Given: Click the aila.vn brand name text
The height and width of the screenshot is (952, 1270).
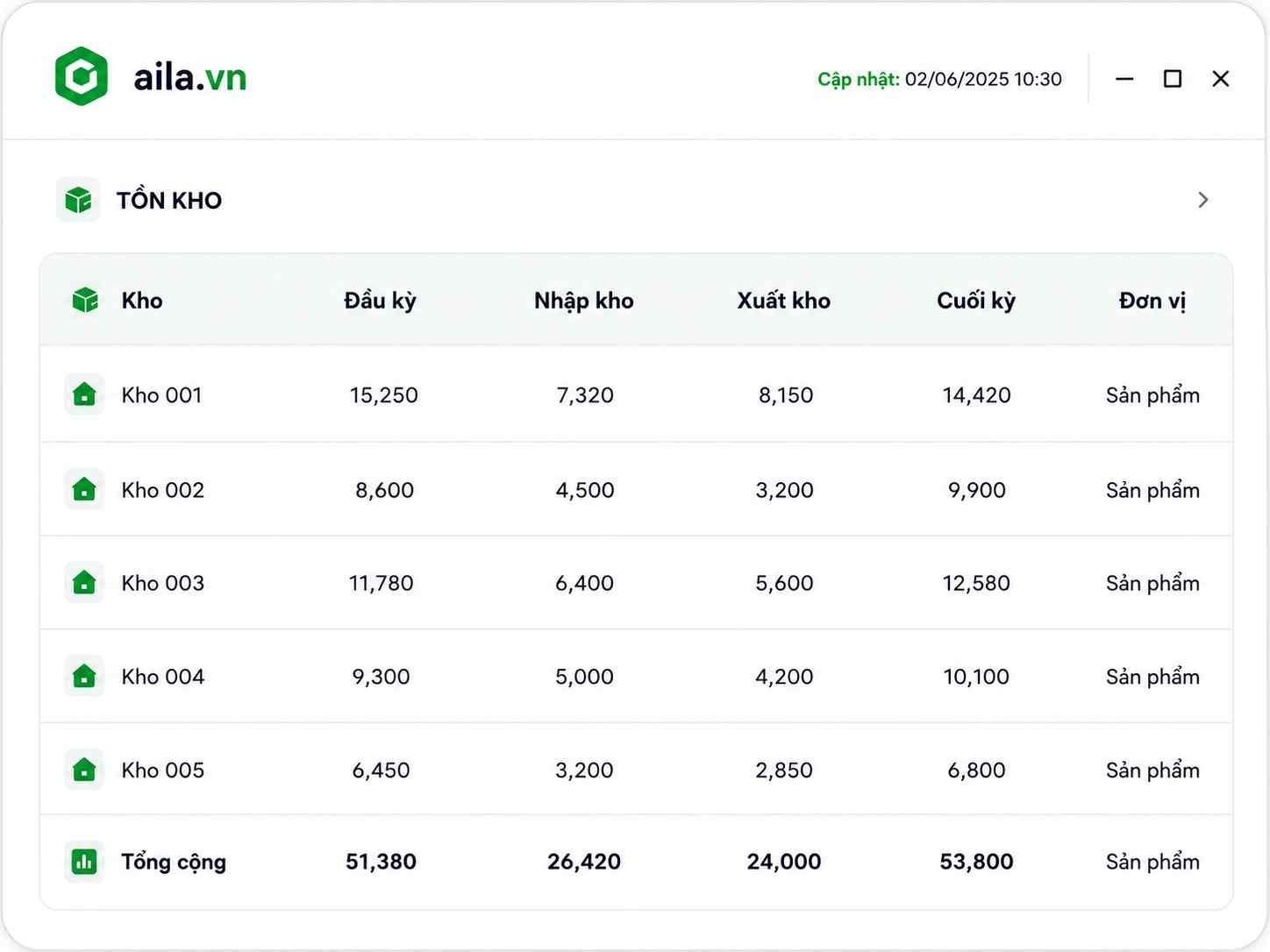Looking at the screenshot, I should (x=190, y=77).
